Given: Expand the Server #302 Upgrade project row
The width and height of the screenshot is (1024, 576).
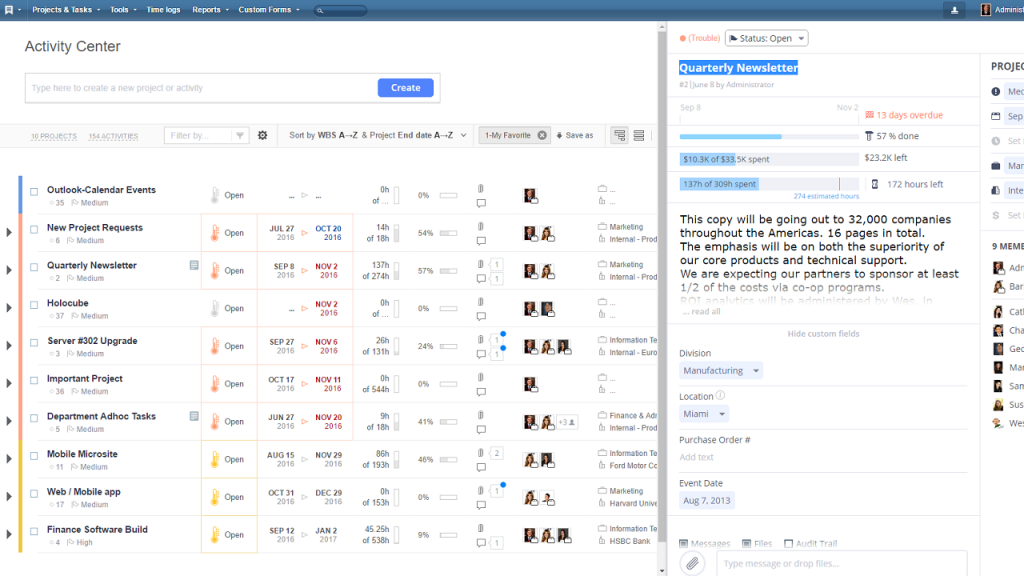Looking at the screenshot, I should 9,346.
